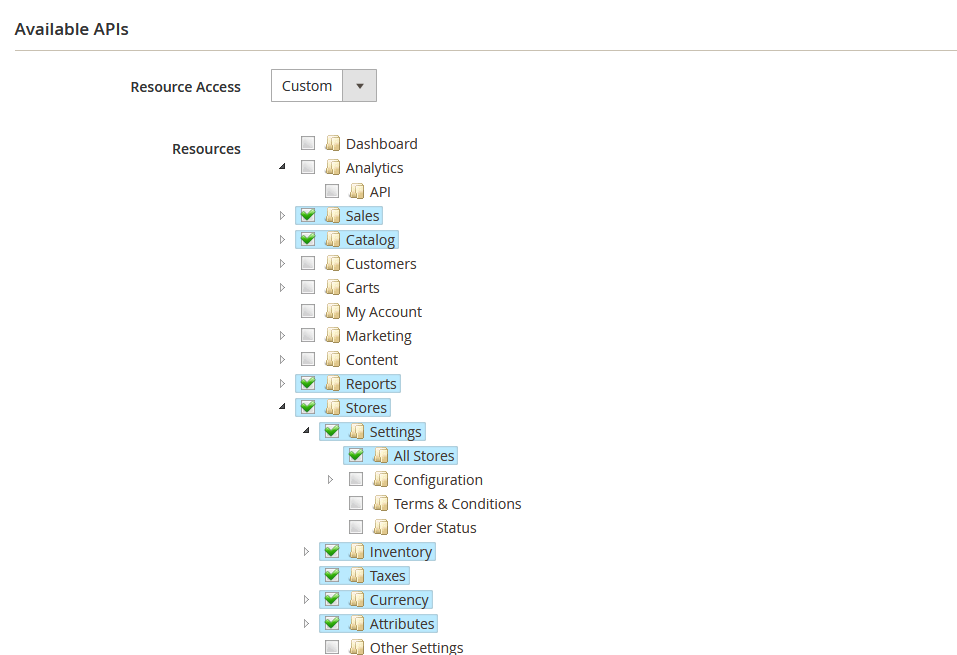Uncheck the Taxes checkbox
The image size is (957, 655).
click(x=332, y=575)
